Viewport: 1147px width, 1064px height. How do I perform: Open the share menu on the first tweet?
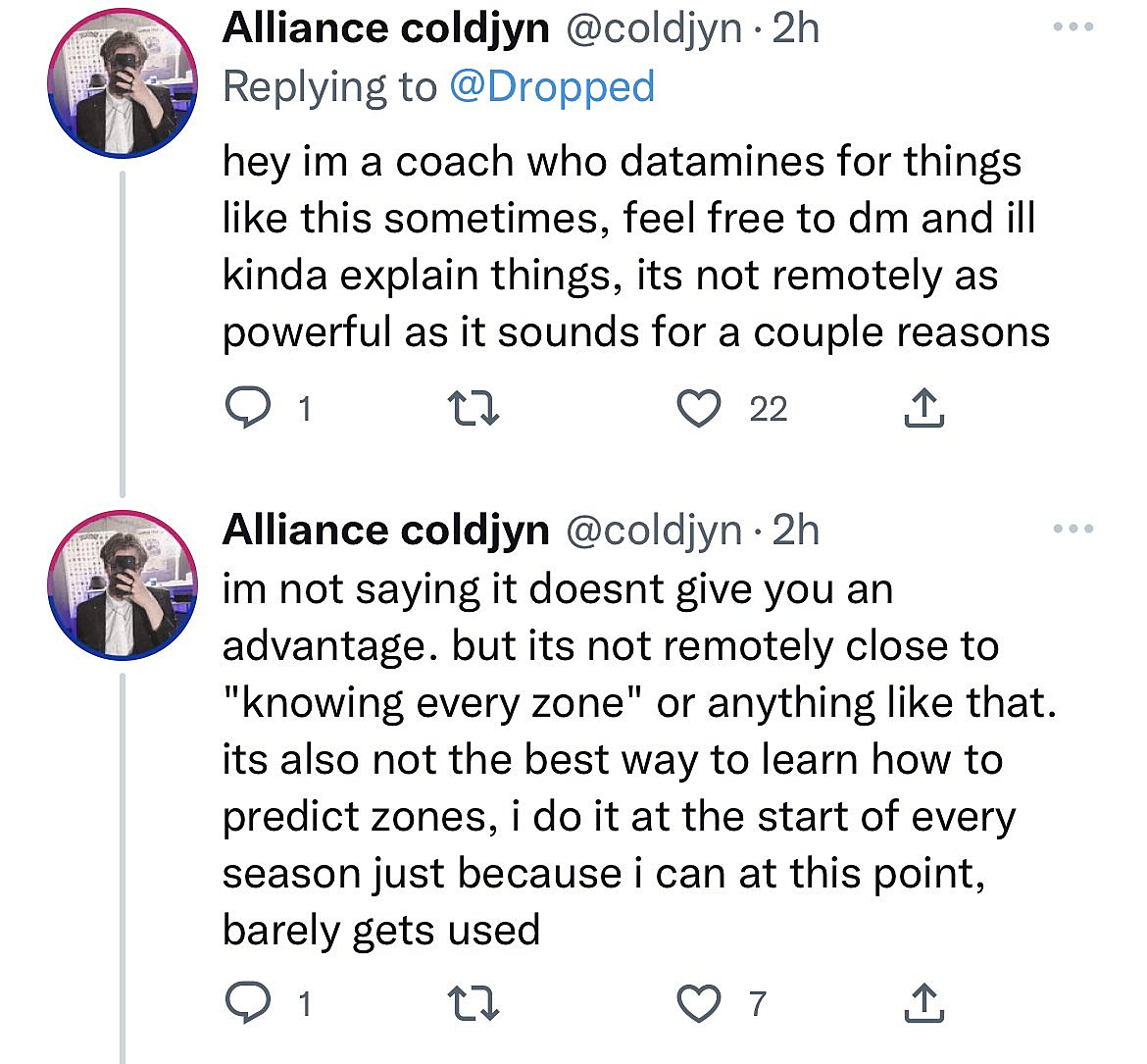(x=922, y=407)
